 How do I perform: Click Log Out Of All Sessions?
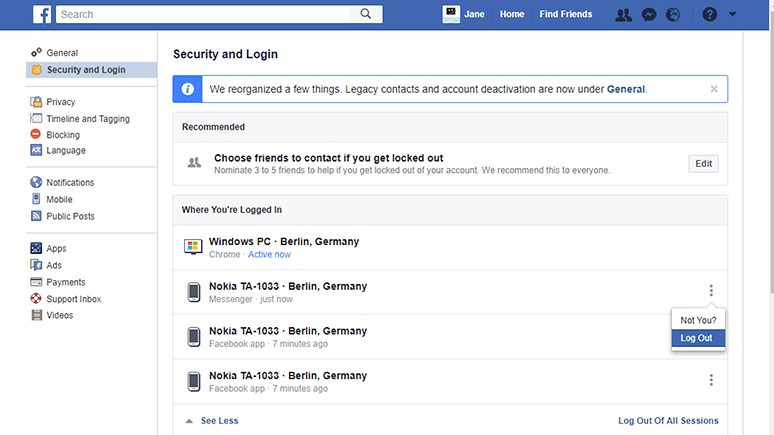click(x=668, y=421)
